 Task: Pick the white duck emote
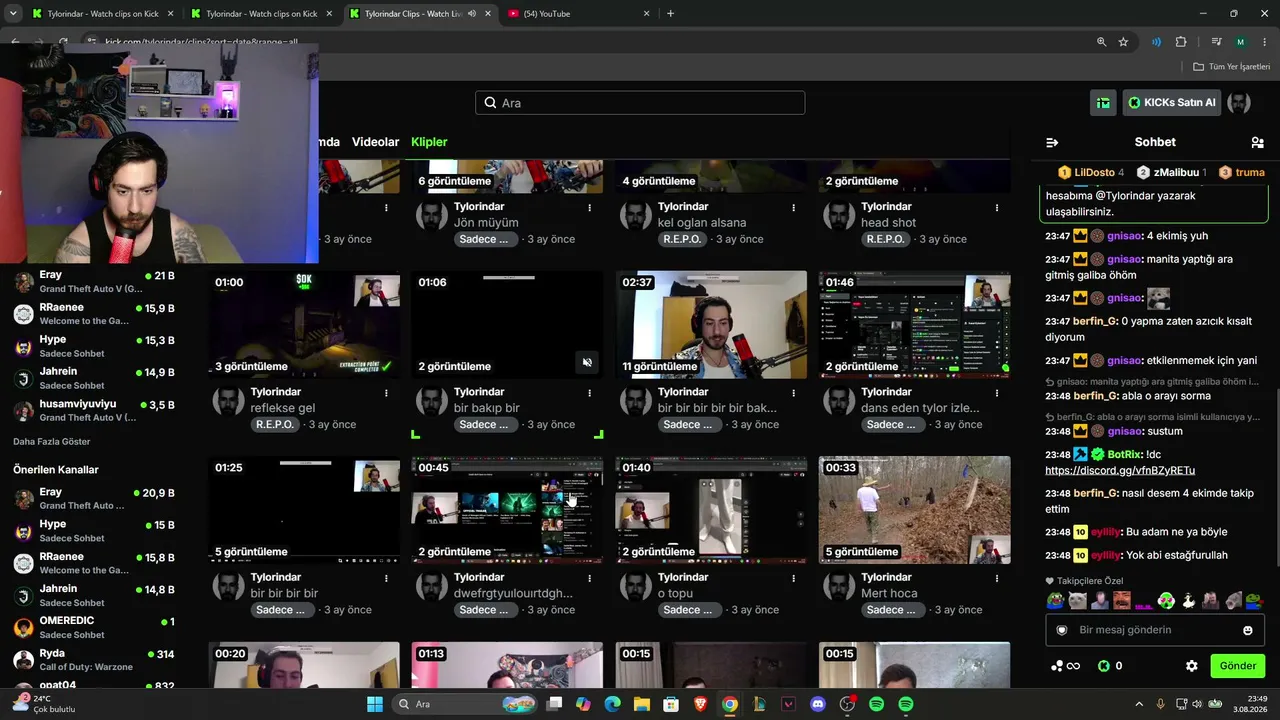1188,601
